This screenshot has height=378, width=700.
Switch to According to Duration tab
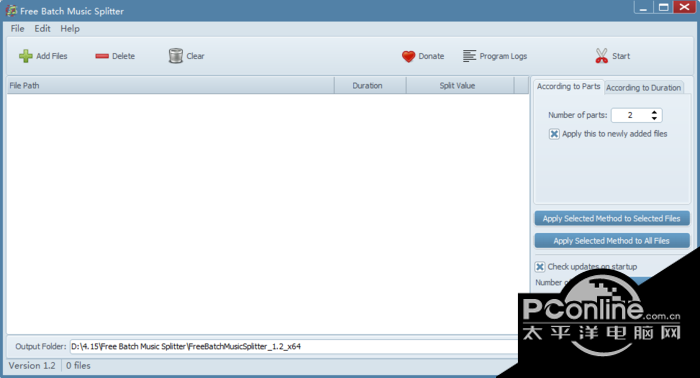click(x=643, y=87)
